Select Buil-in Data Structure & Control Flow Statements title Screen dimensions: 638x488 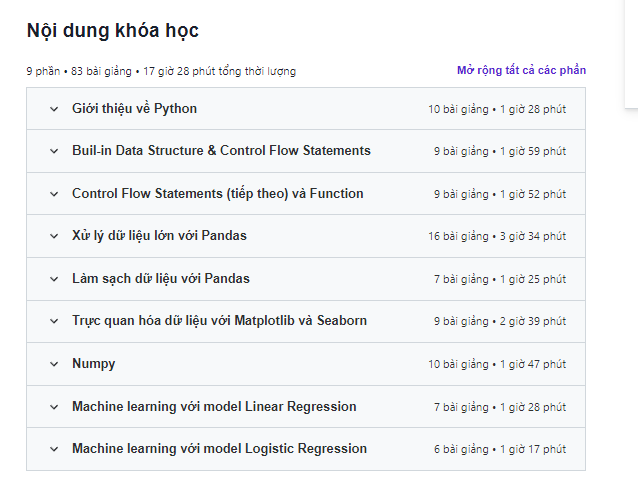point(221,151)
